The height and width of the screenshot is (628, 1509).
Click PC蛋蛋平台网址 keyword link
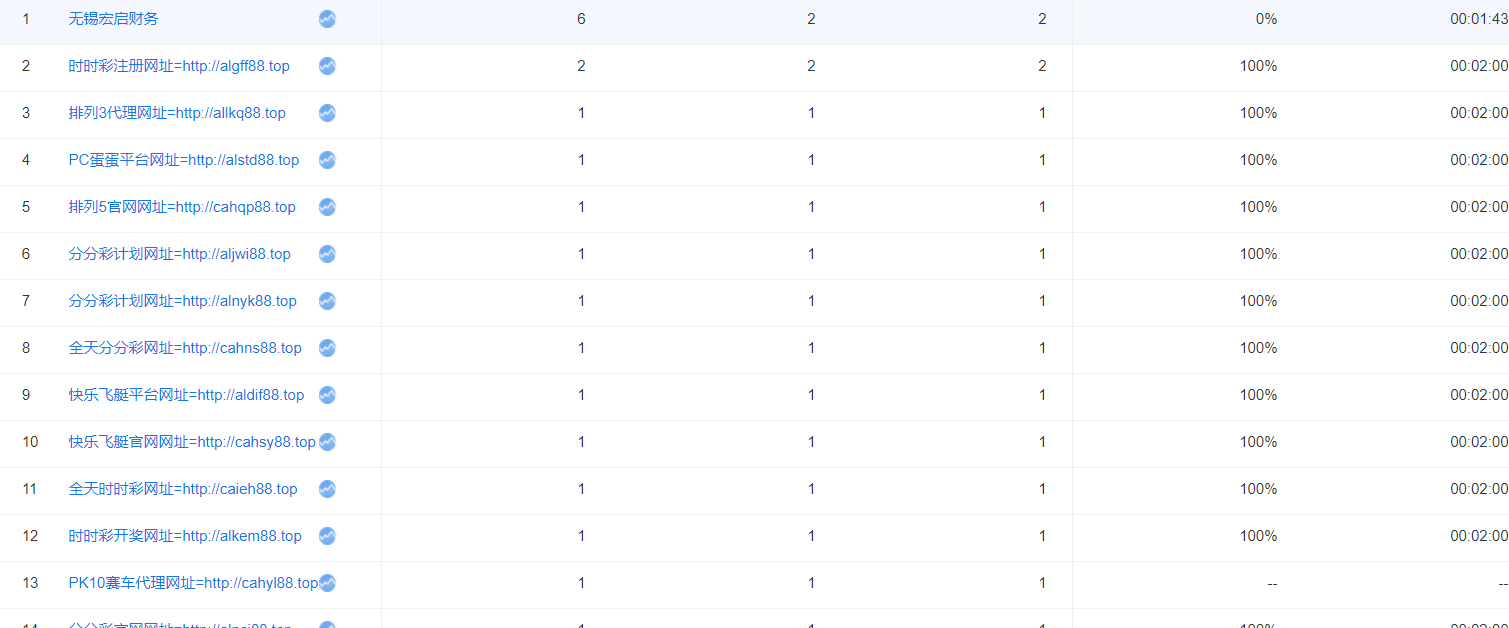point(184,160)
